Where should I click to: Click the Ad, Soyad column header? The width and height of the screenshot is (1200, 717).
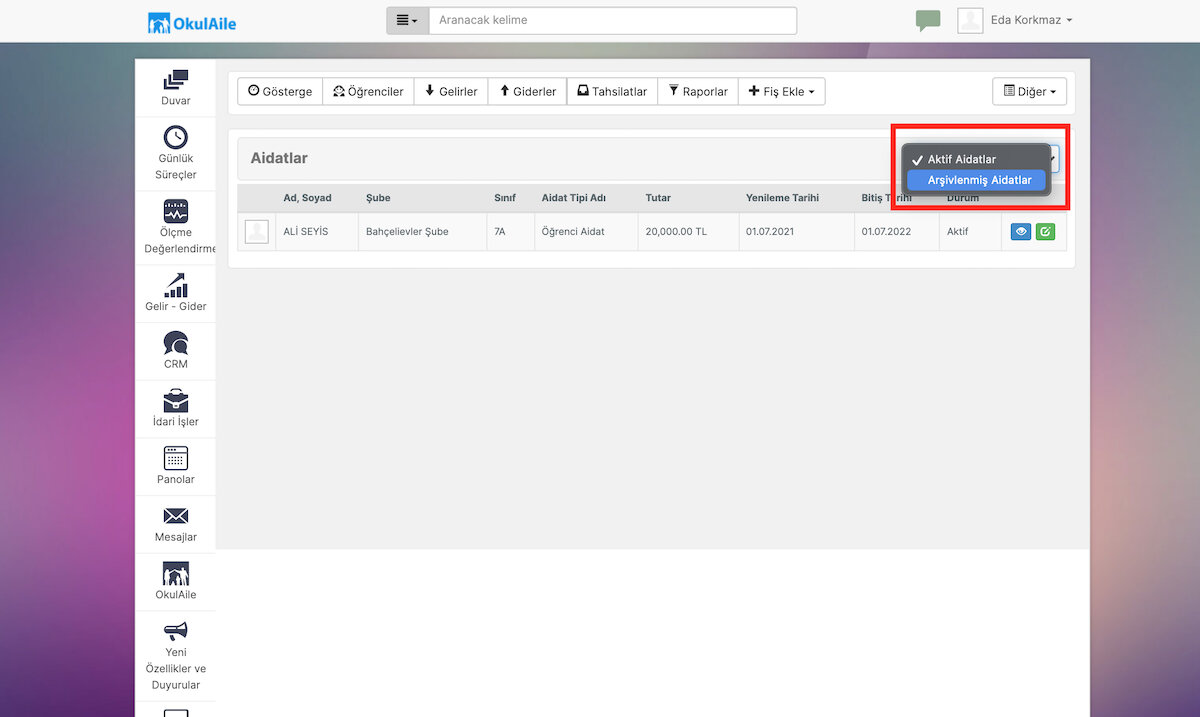pyautogui.click(x=307, y=198)
